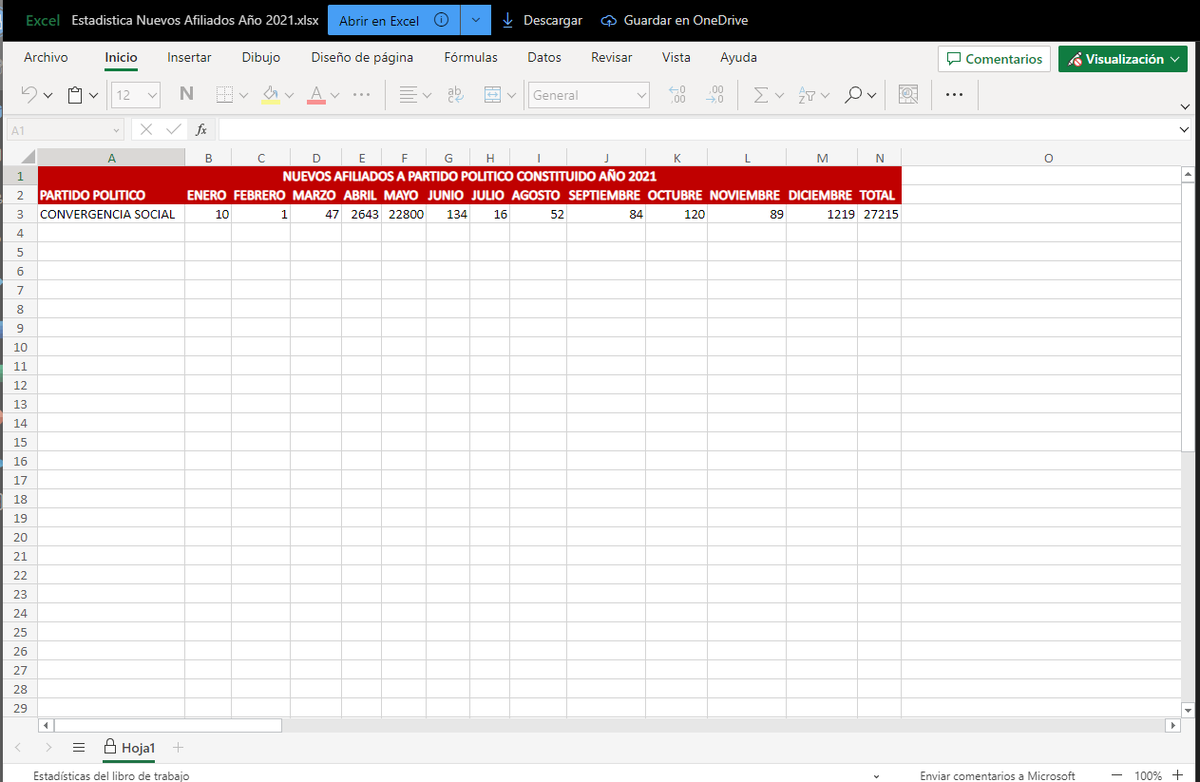The height and width of the screenshot is (782, 1200).
Task: Switch to the Dibujo tab
Action: coord(261,58)
